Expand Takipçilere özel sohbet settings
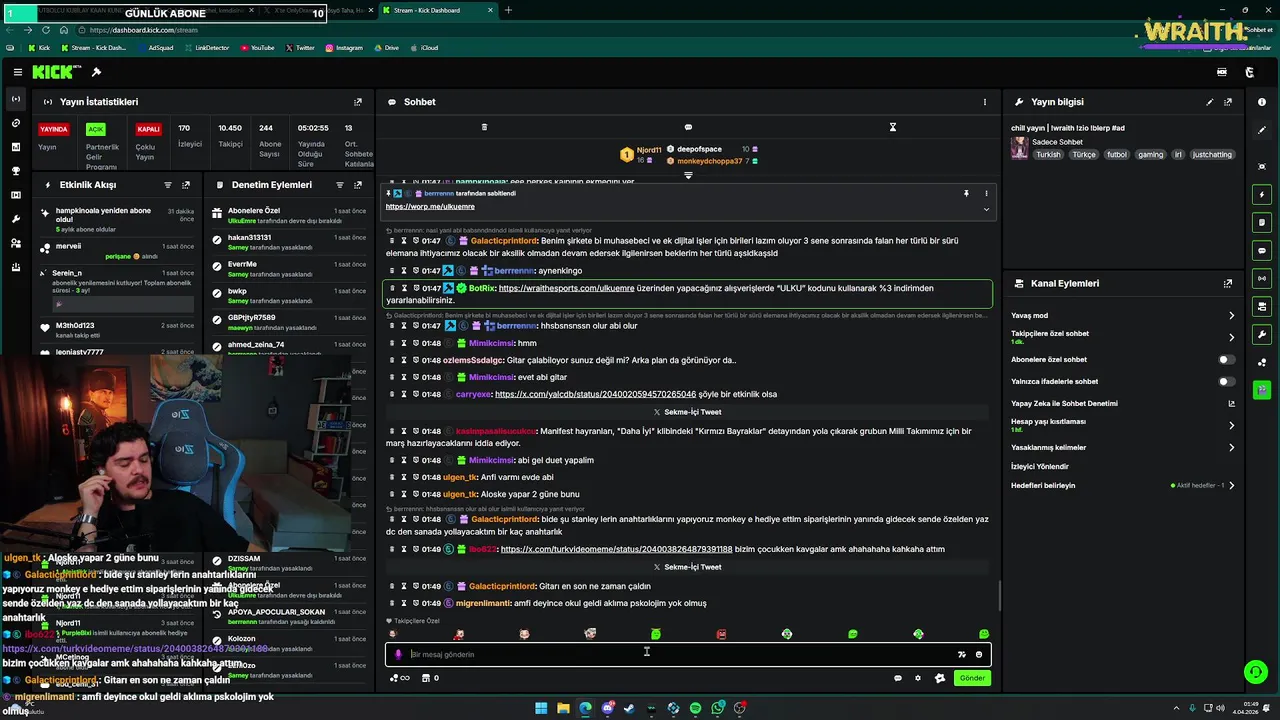Viewport: 1280px width, 720px height. click(1231, 337)
